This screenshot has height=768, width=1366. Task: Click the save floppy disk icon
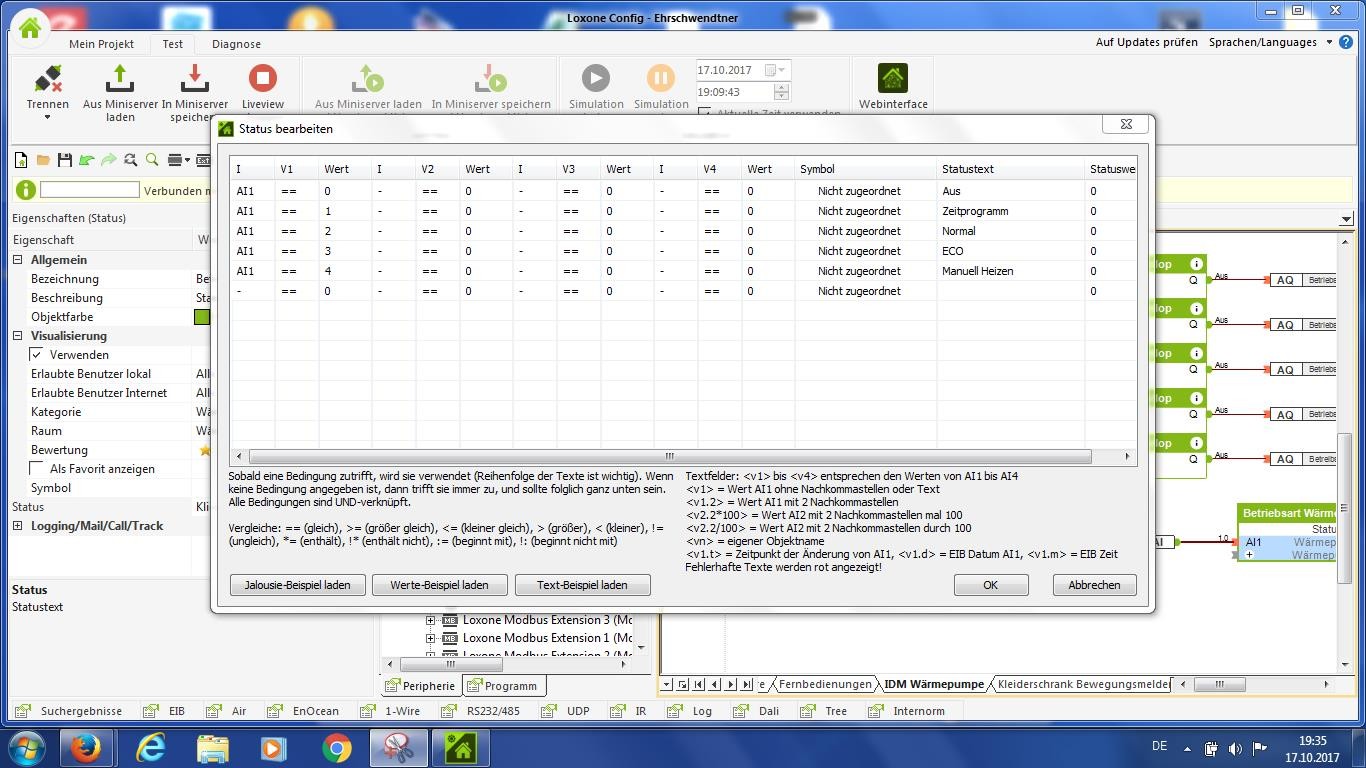[x=65, y=160]
